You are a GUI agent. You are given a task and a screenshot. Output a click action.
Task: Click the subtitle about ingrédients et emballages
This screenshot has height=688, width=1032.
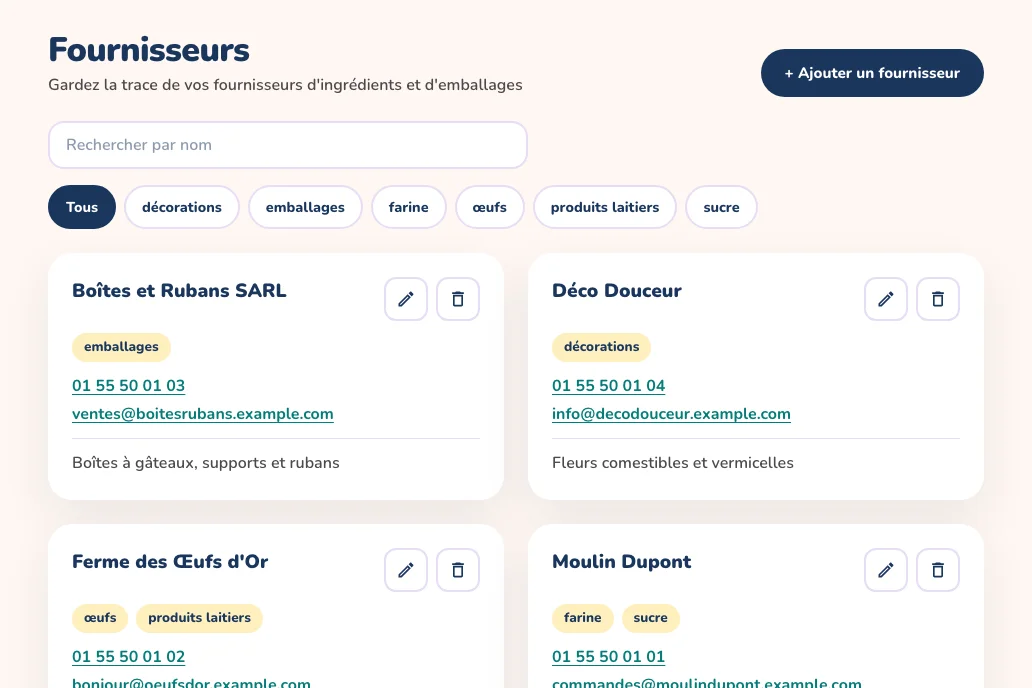pos(286,85)
